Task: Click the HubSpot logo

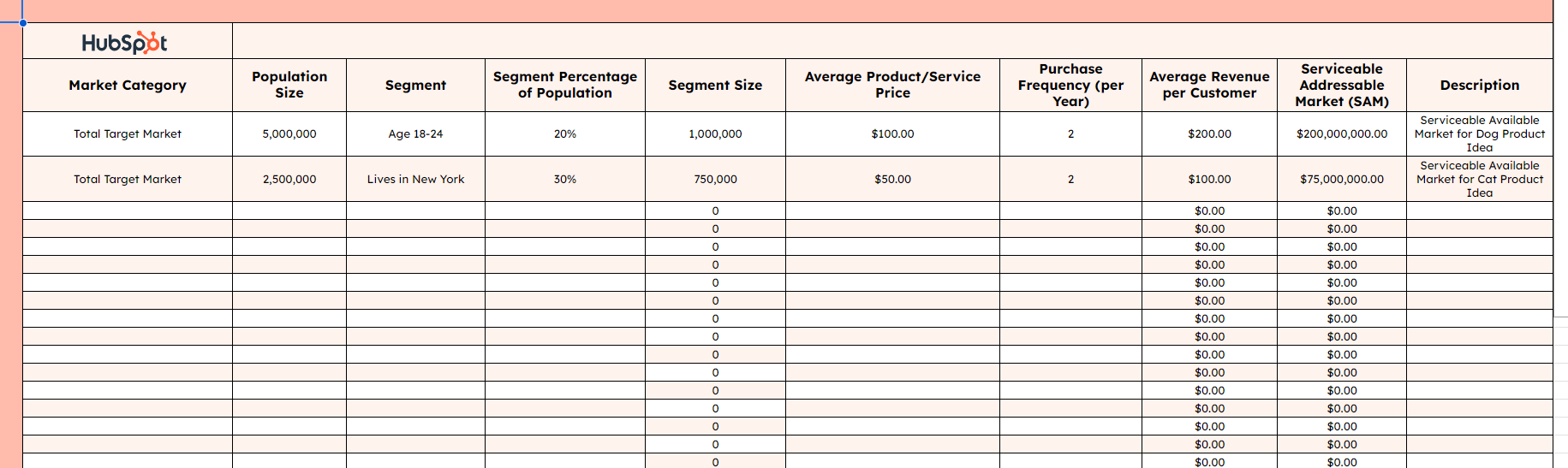Action: (125, 43)
